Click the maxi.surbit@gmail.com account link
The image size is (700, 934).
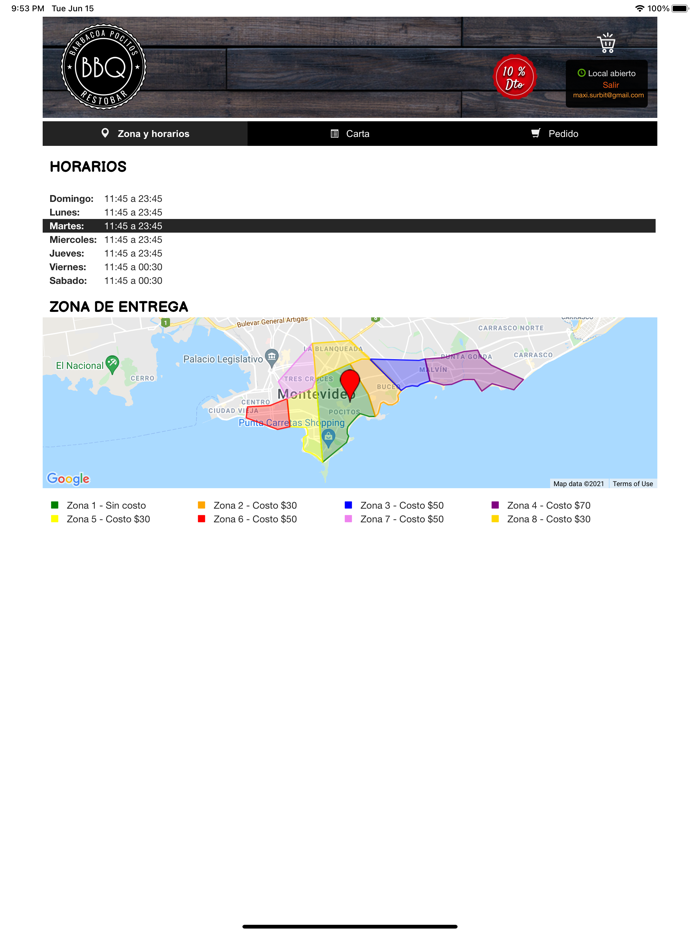tap(608, 95)
